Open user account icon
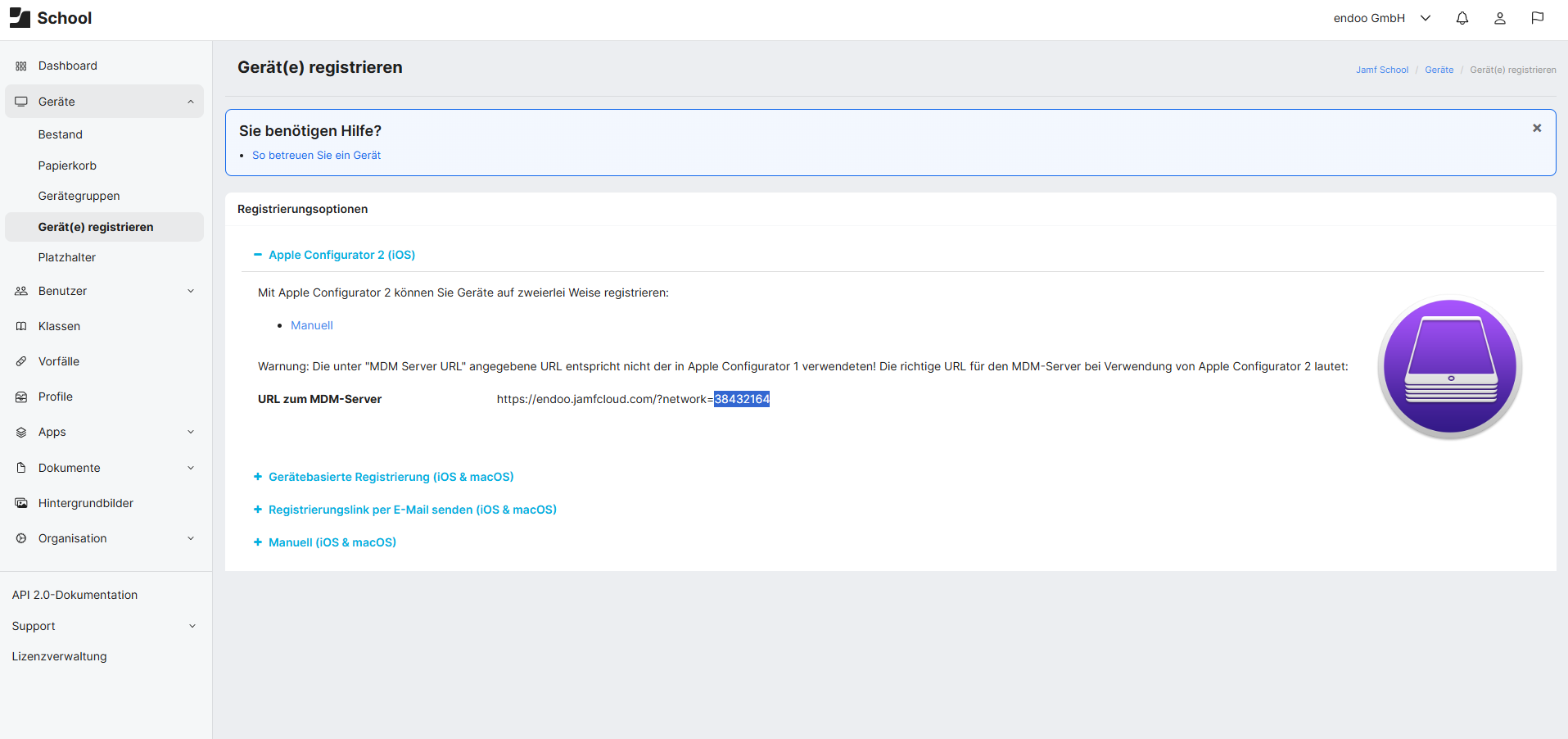The image size is (1568, 739). click(x=1500, y=18)
